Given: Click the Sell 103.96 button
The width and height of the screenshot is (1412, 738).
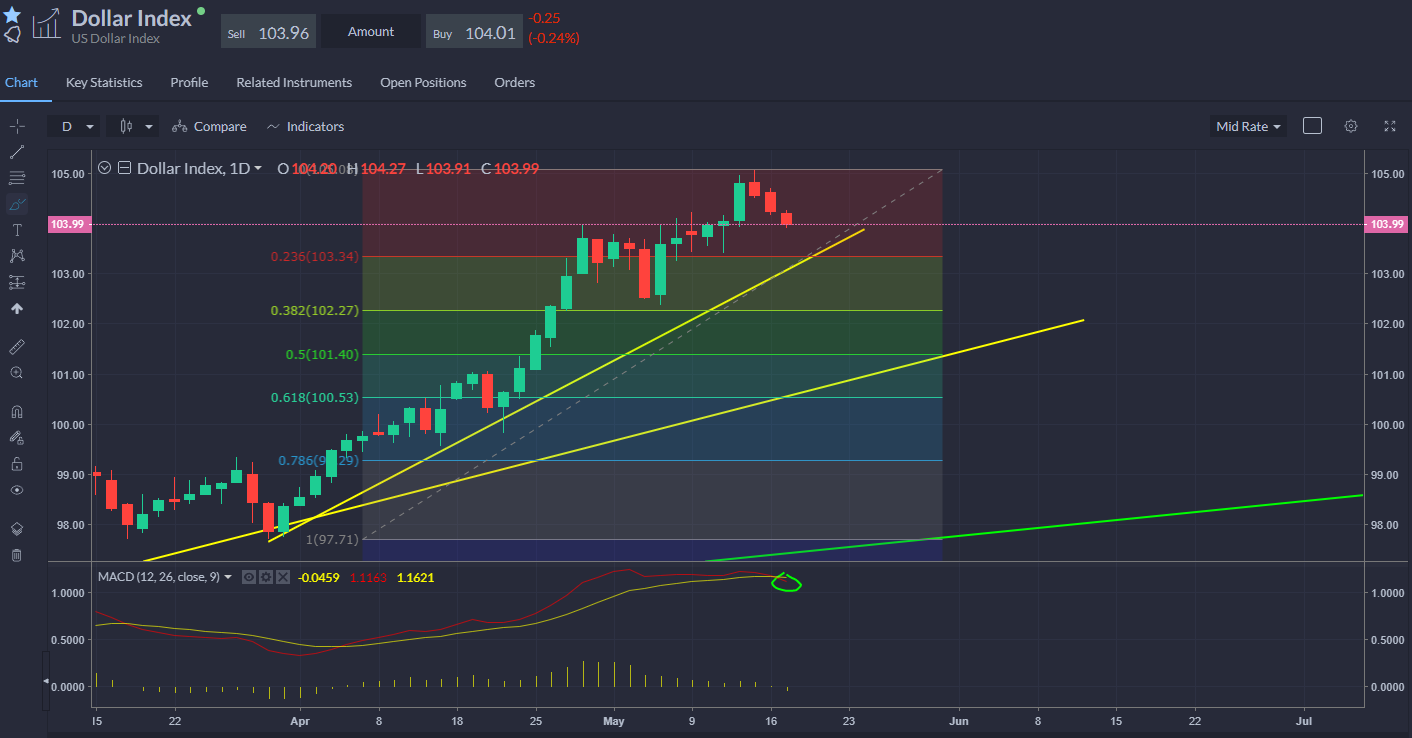Looking at the screenshot, I should point(268,32).
